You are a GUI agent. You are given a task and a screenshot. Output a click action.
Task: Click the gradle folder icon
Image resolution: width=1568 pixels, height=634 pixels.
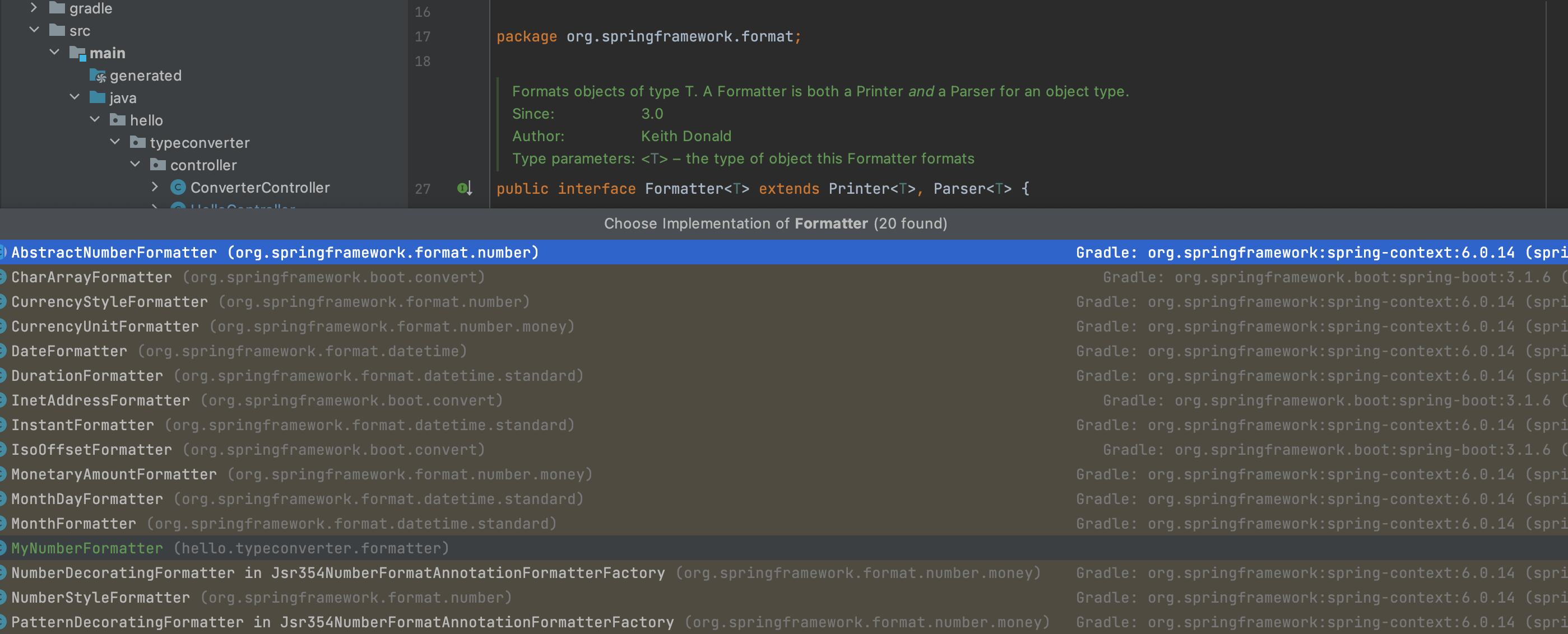(x=57, y=8)
